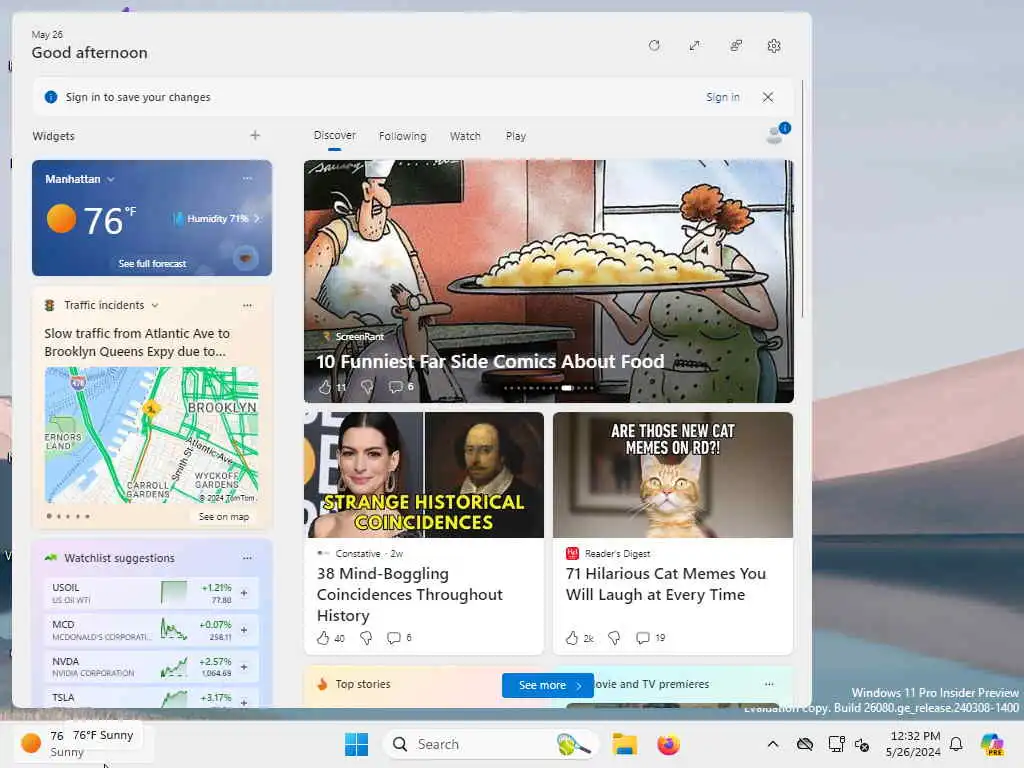Screen dimensions: 1024x768
Task: Open weather animated character icon
Action: click(x=246, y=258)
